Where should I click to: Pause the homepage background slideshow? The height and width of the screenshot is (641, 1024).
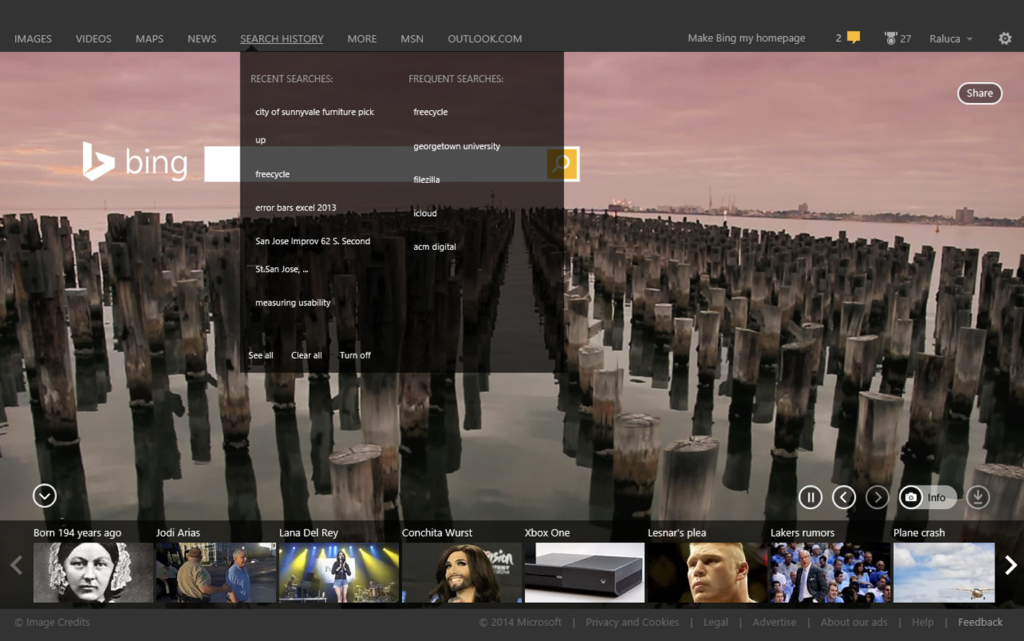(810, 497)
